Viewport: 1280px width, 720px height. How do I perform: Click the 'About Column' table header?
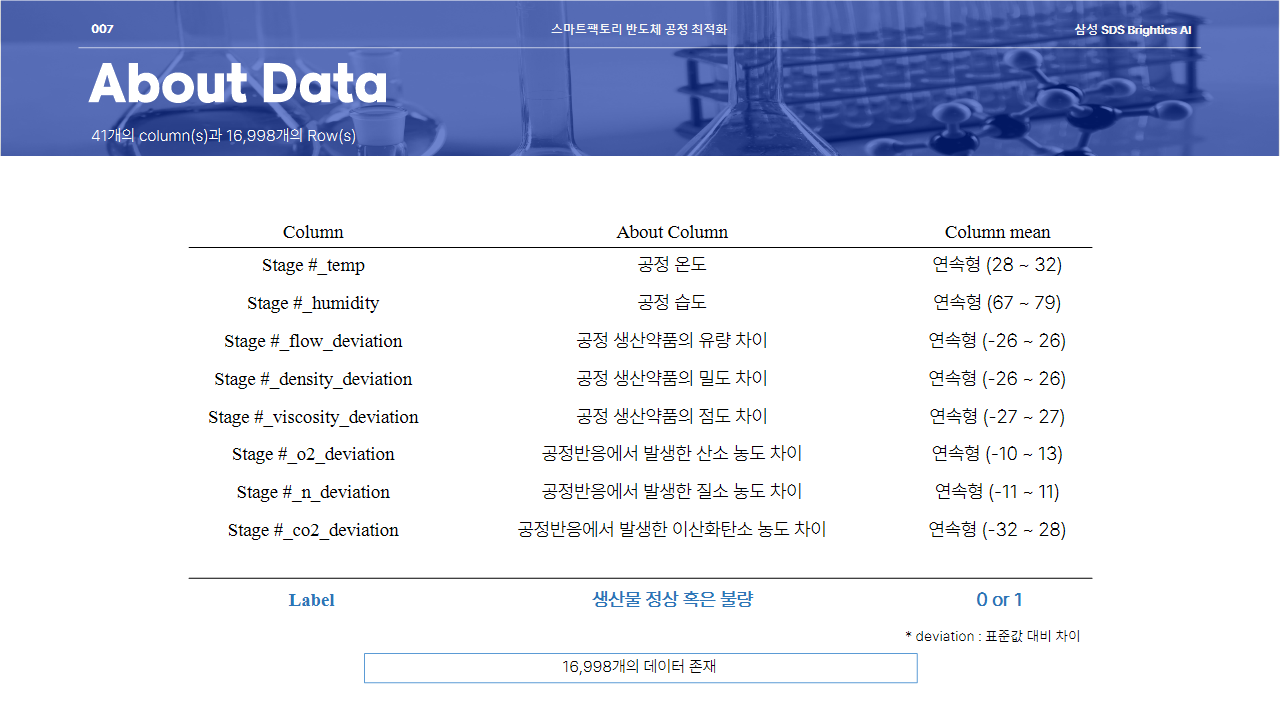point(672,232)
